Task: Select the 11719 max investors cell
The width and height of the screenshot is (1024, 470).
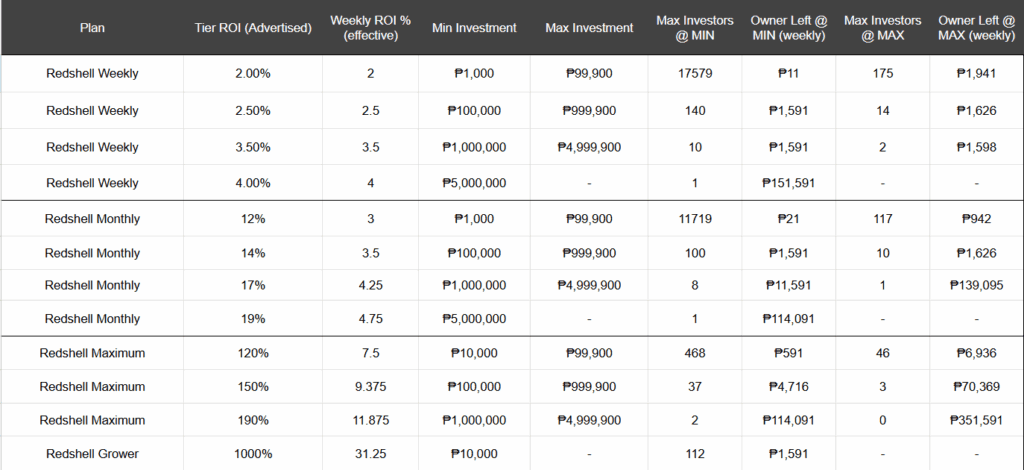Action: pos(695,219)
